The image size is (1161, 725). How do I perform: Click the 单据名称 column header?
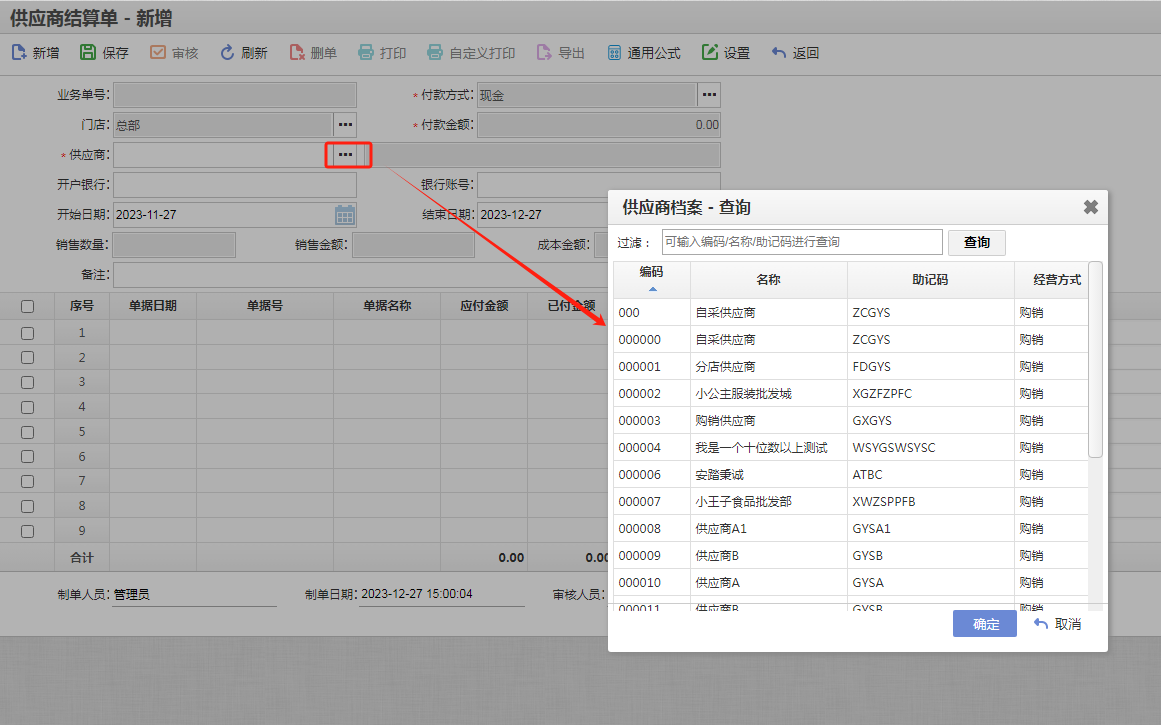(387, 306)
